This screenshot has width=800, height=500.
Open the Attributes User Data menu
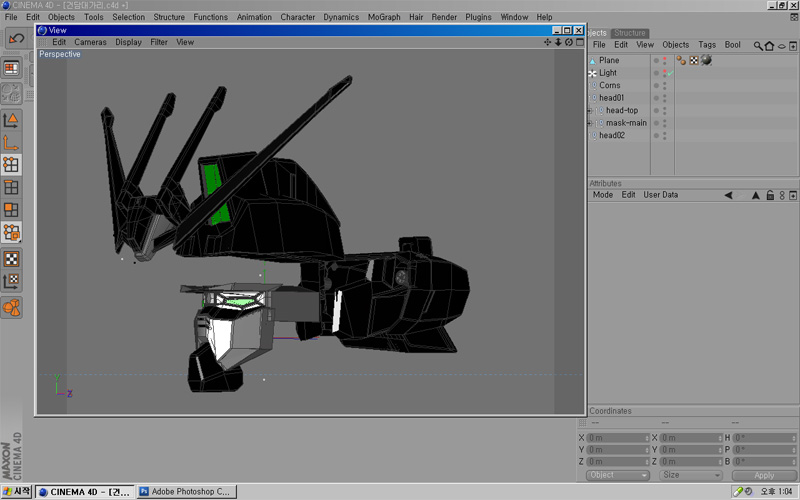pos(661,195)
